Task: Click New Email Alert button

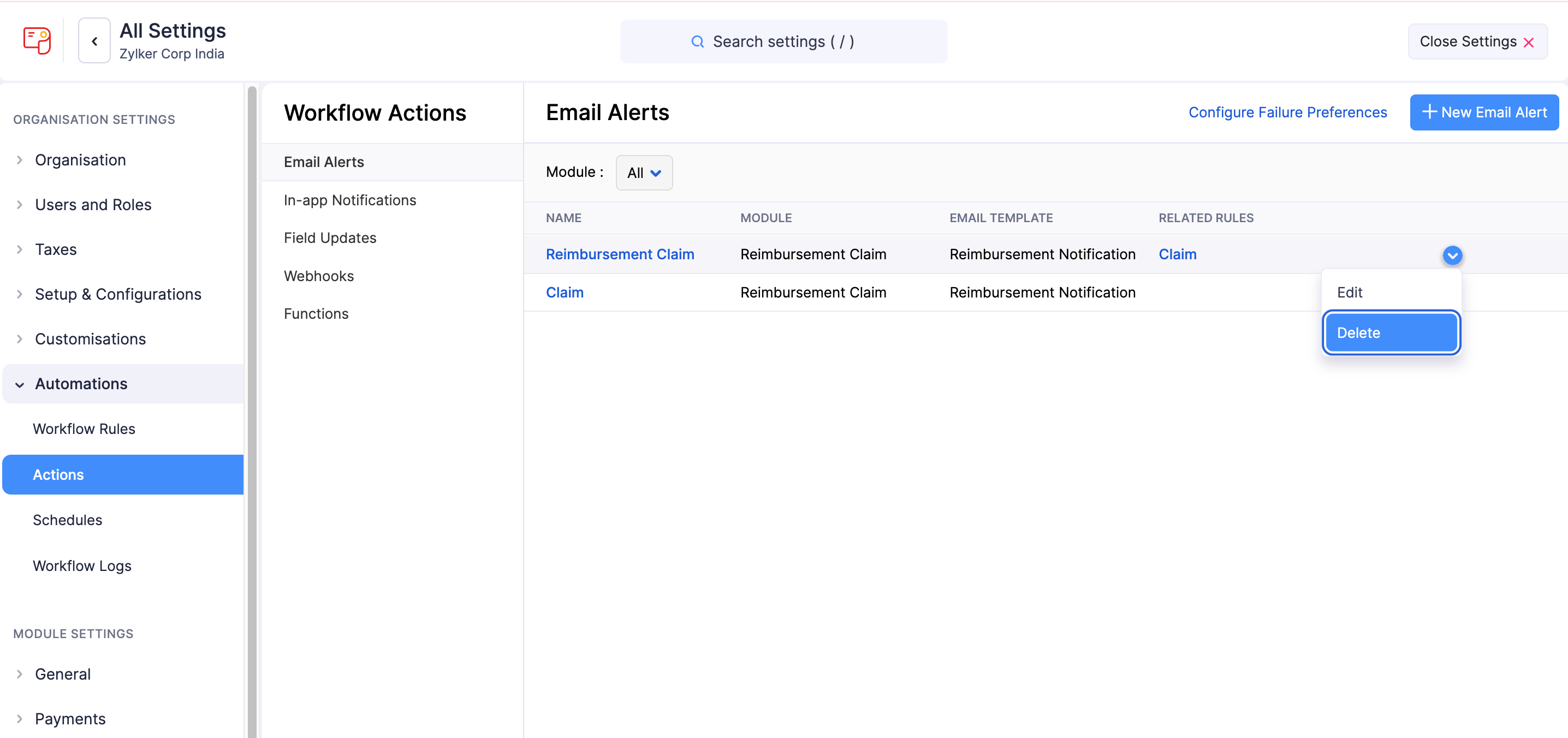Action: (1484, 112)
